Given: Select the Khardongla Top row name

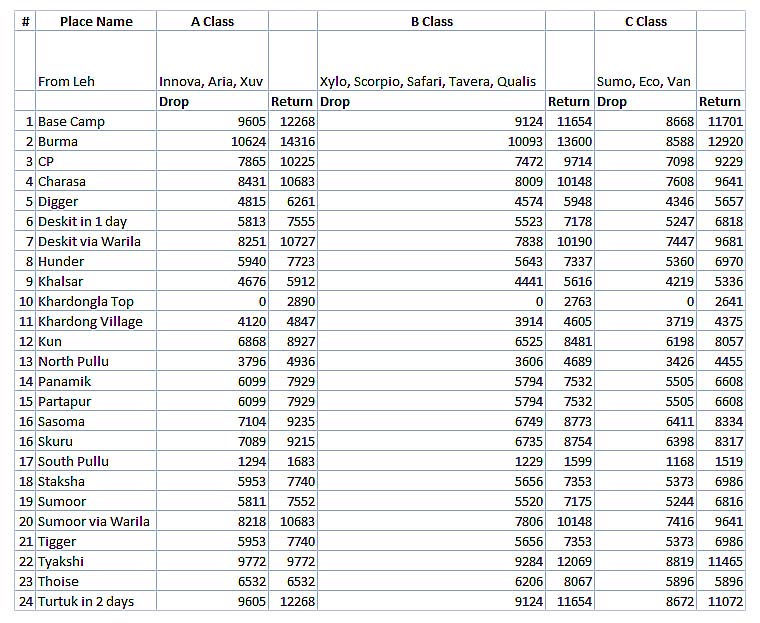Looking at the screenshot, I should (x=85, y=301).
